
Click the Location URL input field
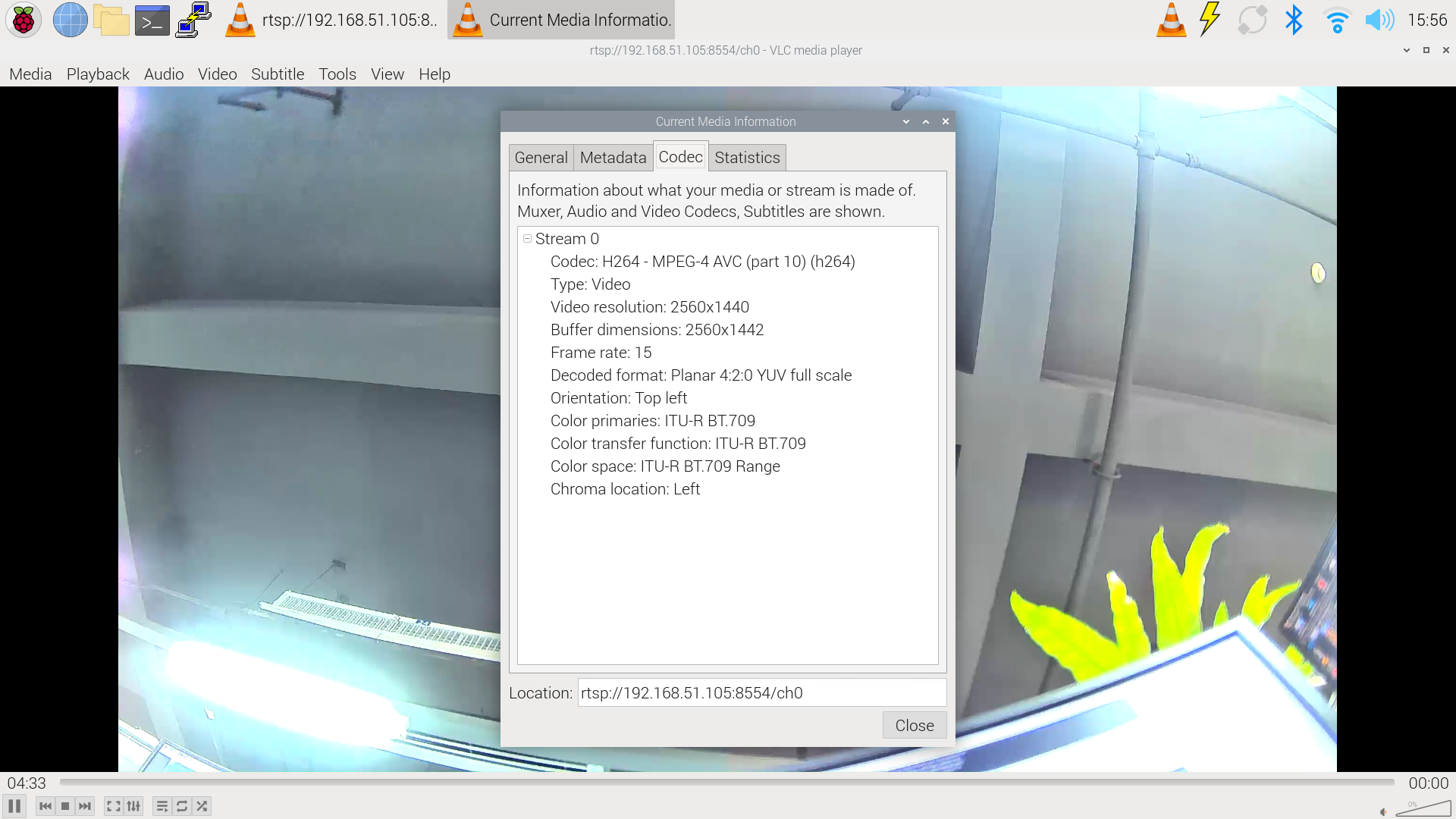(x=762, y=693)
